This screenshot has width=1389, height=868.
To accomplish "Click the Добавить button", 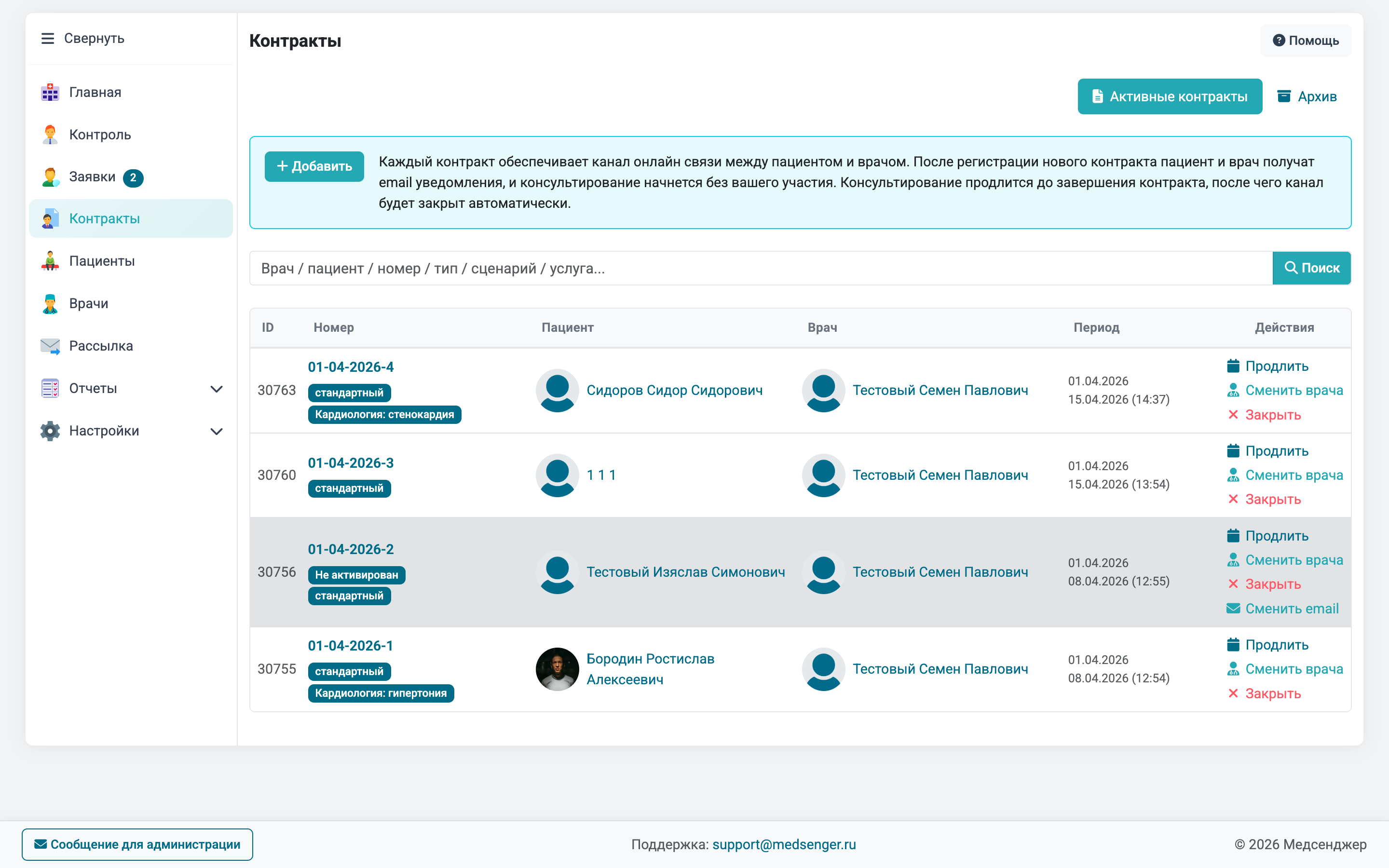I will [x=314, y=166].
